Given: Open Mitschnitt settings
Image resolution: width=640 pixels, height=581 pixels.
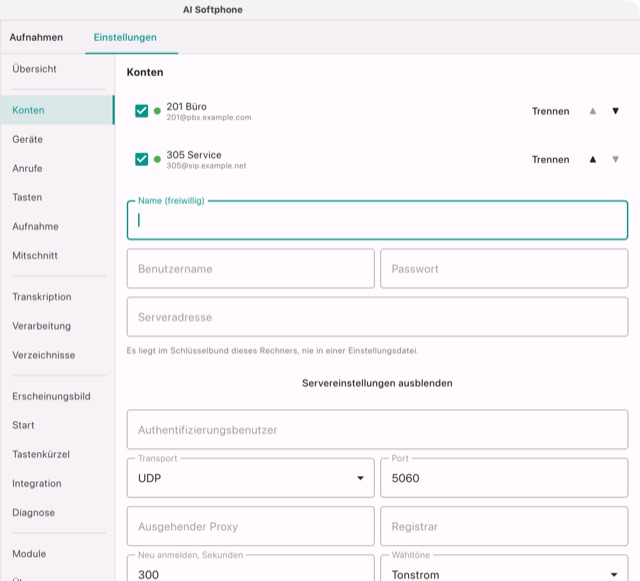Looking at the screenshot, I should (x=58, y=256).
